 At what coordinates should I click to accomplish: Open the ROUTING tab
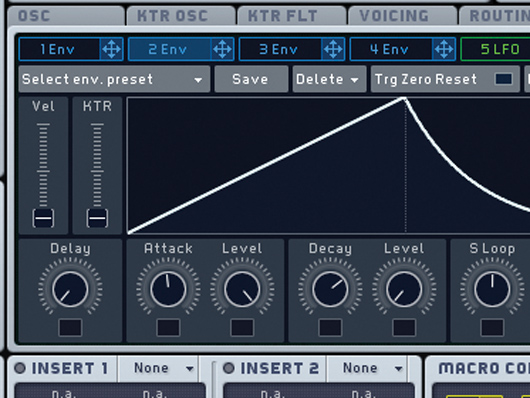pyautogui.click(x=495, y=16)
